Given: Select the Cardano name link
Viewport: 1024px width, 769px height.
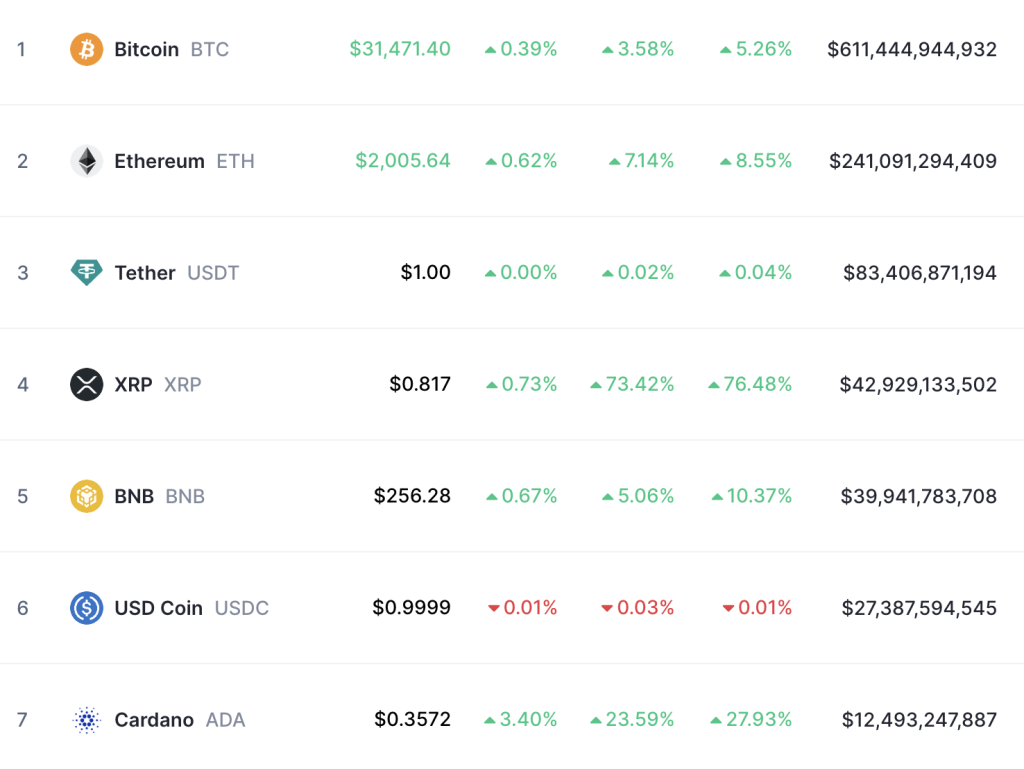Looking at the screenshot, I should click(x=154, y=720).
